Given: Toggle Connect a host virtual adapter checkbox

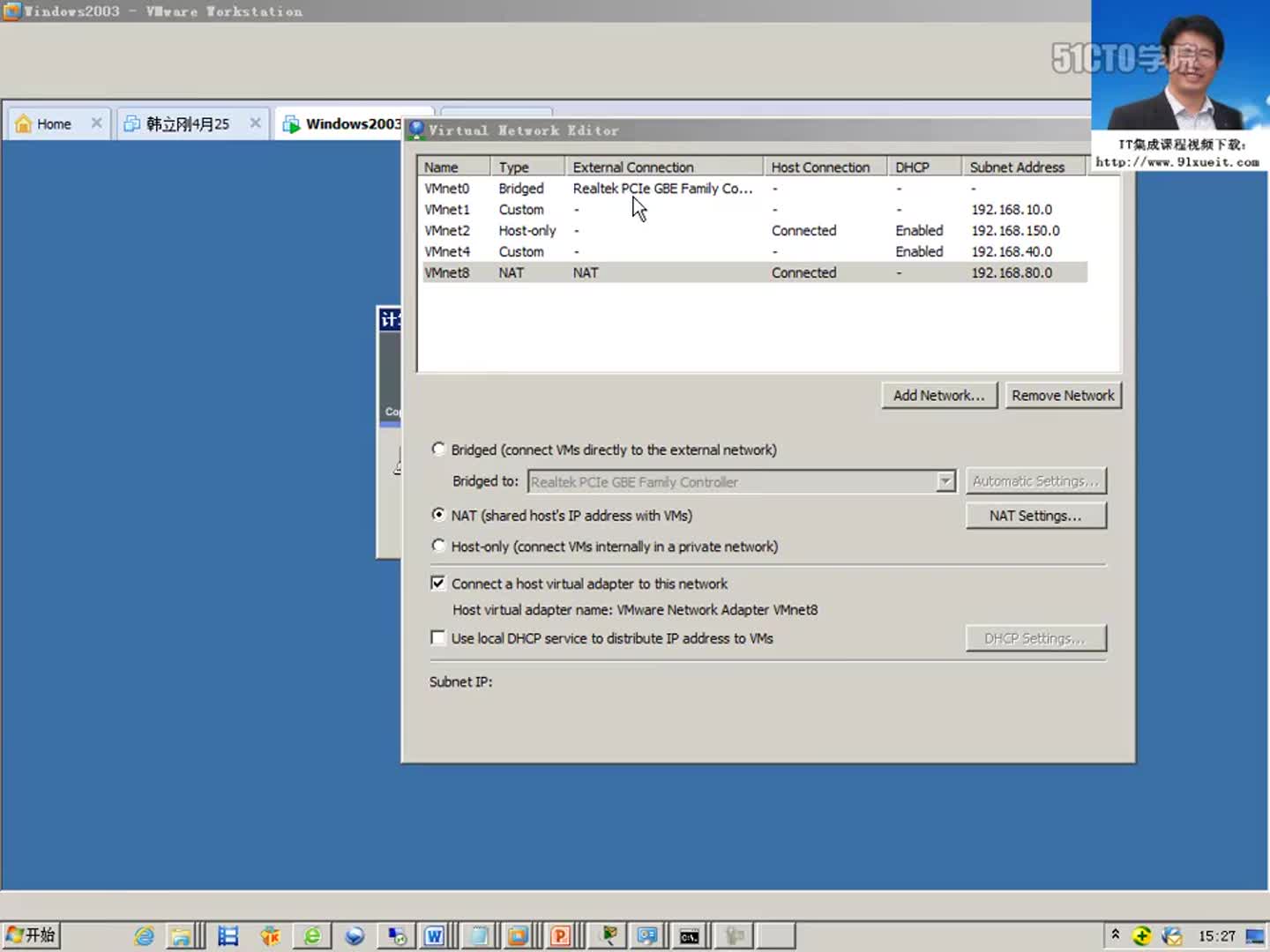Looking at the screenshot, I should pos(437,583).
